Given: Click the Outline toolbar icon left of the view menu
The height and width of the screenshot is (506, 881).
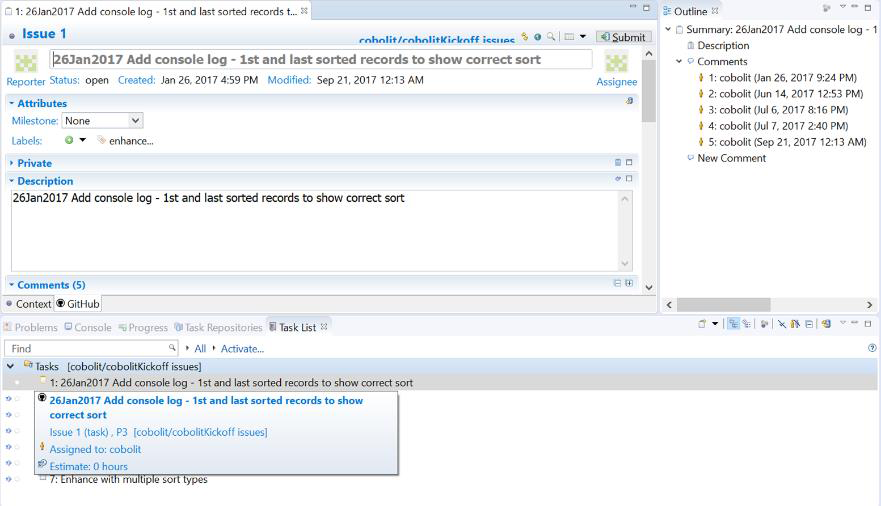Looking at the screenshot, I should (826, 8).
